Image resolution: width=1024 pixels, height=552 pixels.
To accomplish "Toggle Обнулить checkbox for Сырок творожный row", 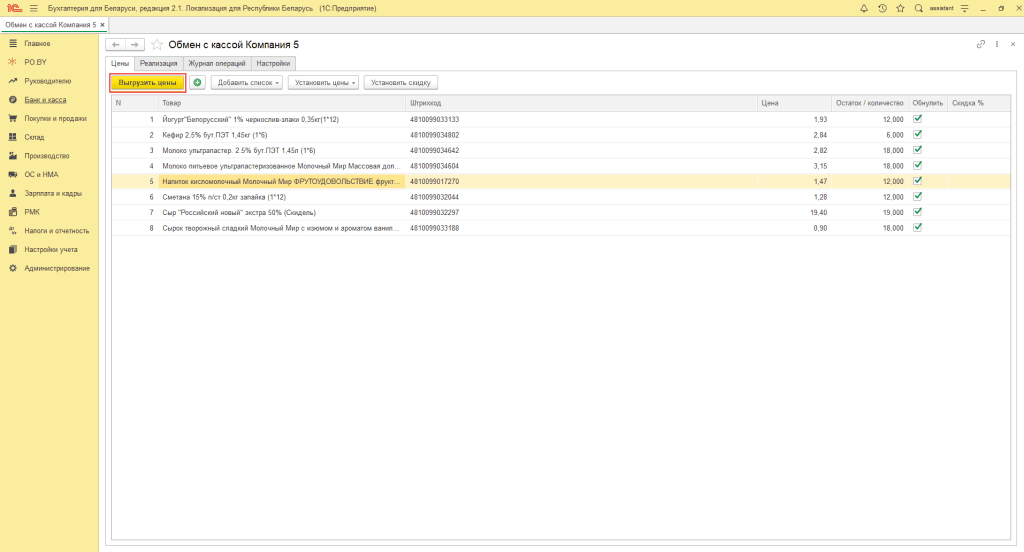I will [918, 227].
